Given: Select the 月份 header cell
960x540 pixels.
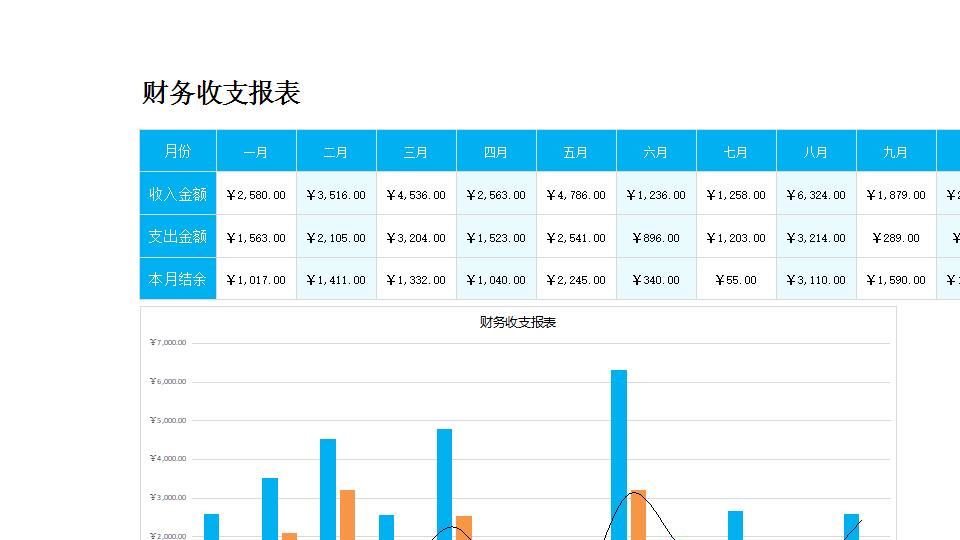Looking at the screenshot, I should click(x=178, y=151).
